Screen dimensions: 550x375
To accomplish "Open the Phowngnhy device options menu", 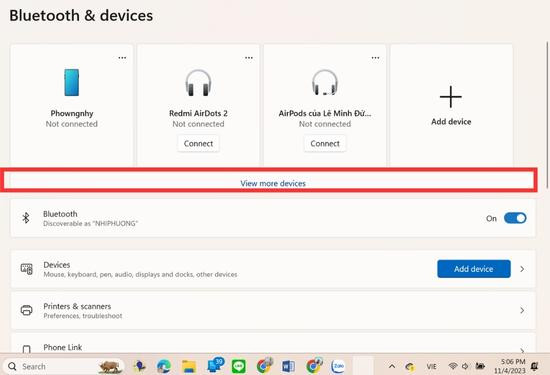I will 122,58.
